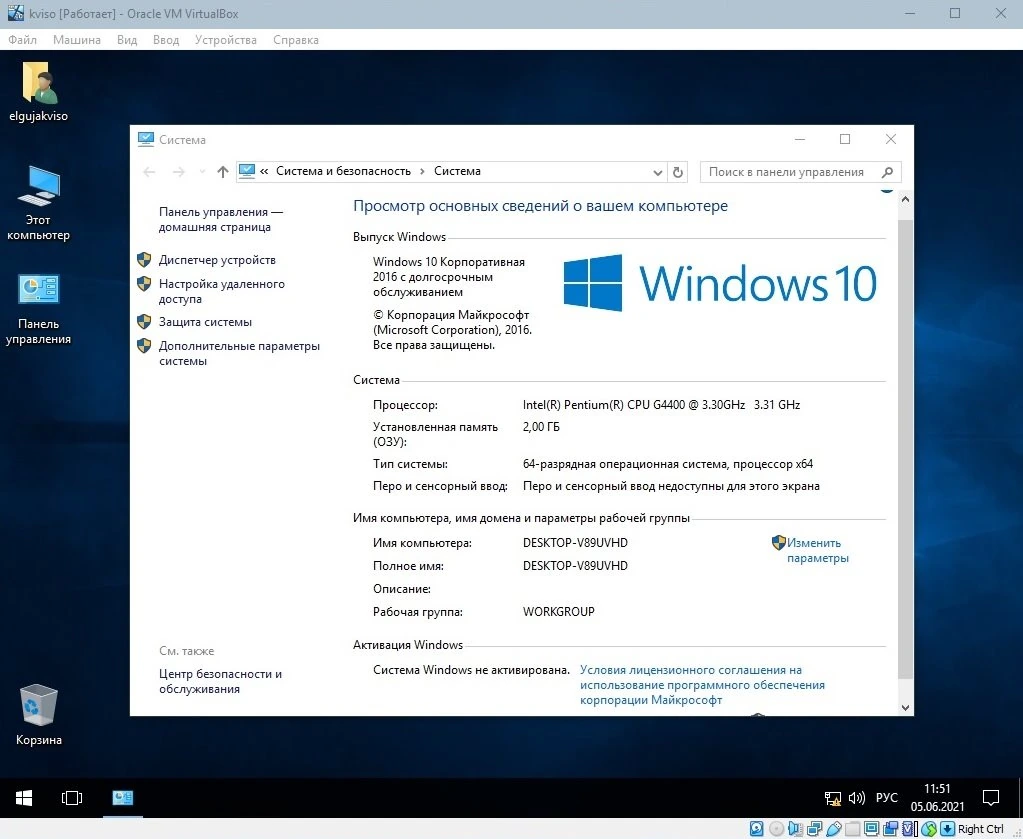
Task: Click the VirtualBox recording status icon
Action: point(891,829)
